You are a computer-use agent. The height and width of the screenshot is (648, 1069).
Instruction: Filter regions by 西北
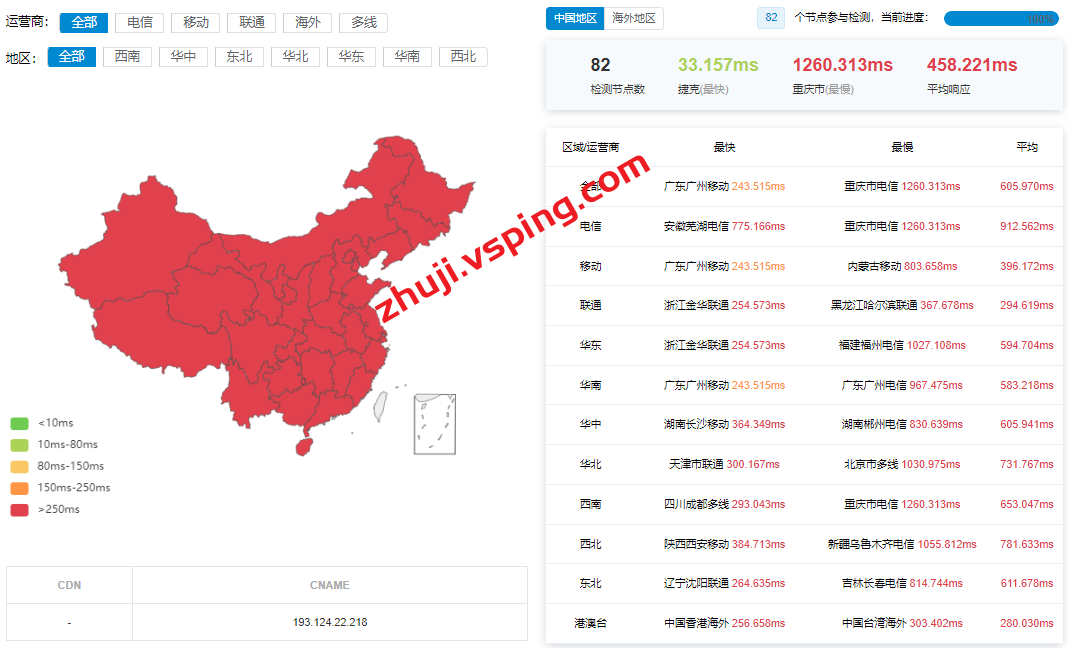[463, 57]
